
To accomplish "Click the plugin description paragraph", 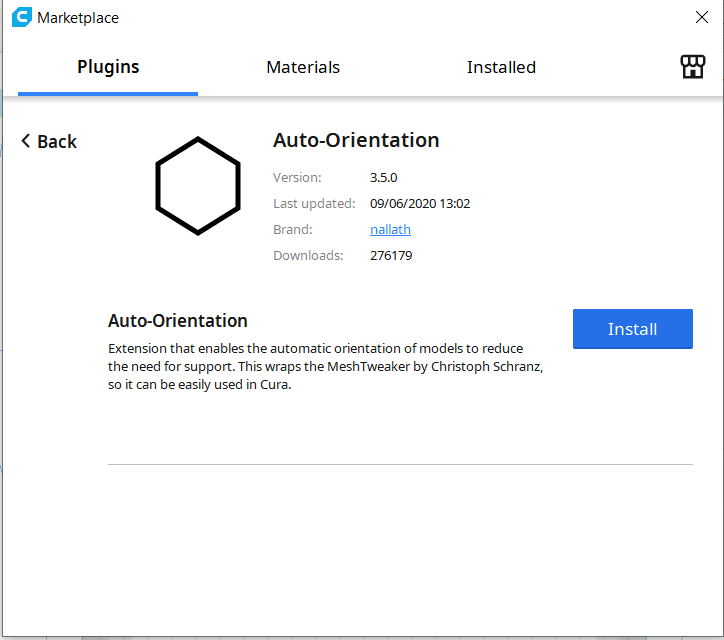I will pyautogui.click(x=325, y=366).
